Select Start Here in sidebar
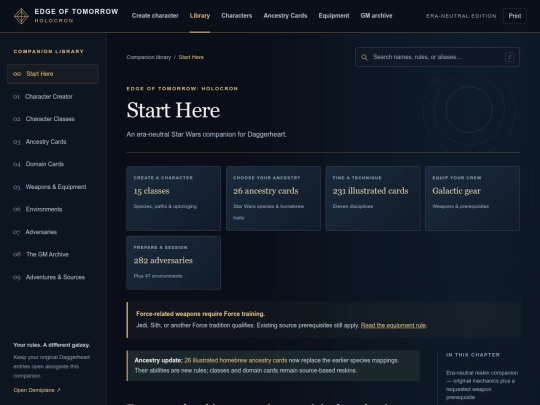 click(x=53, y=74)
